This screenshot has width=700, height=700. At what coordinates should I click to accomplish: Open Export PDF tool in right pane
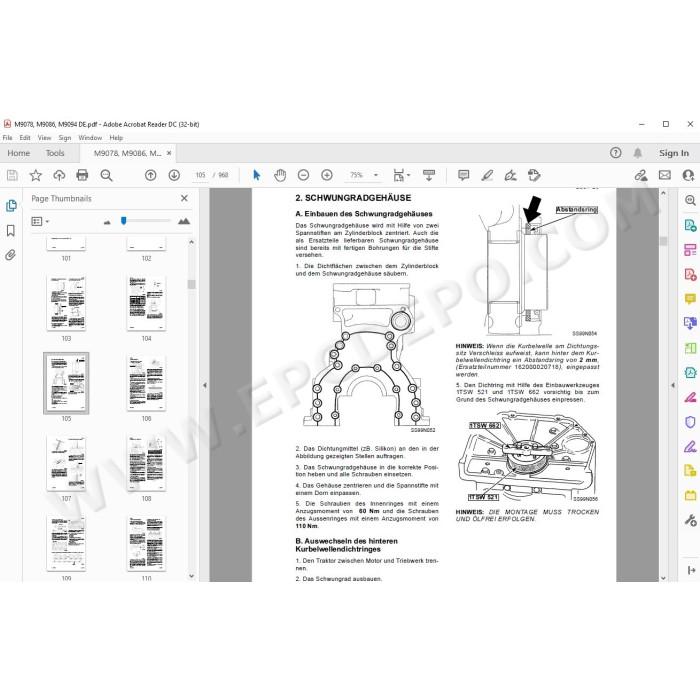tap(690, 225)
